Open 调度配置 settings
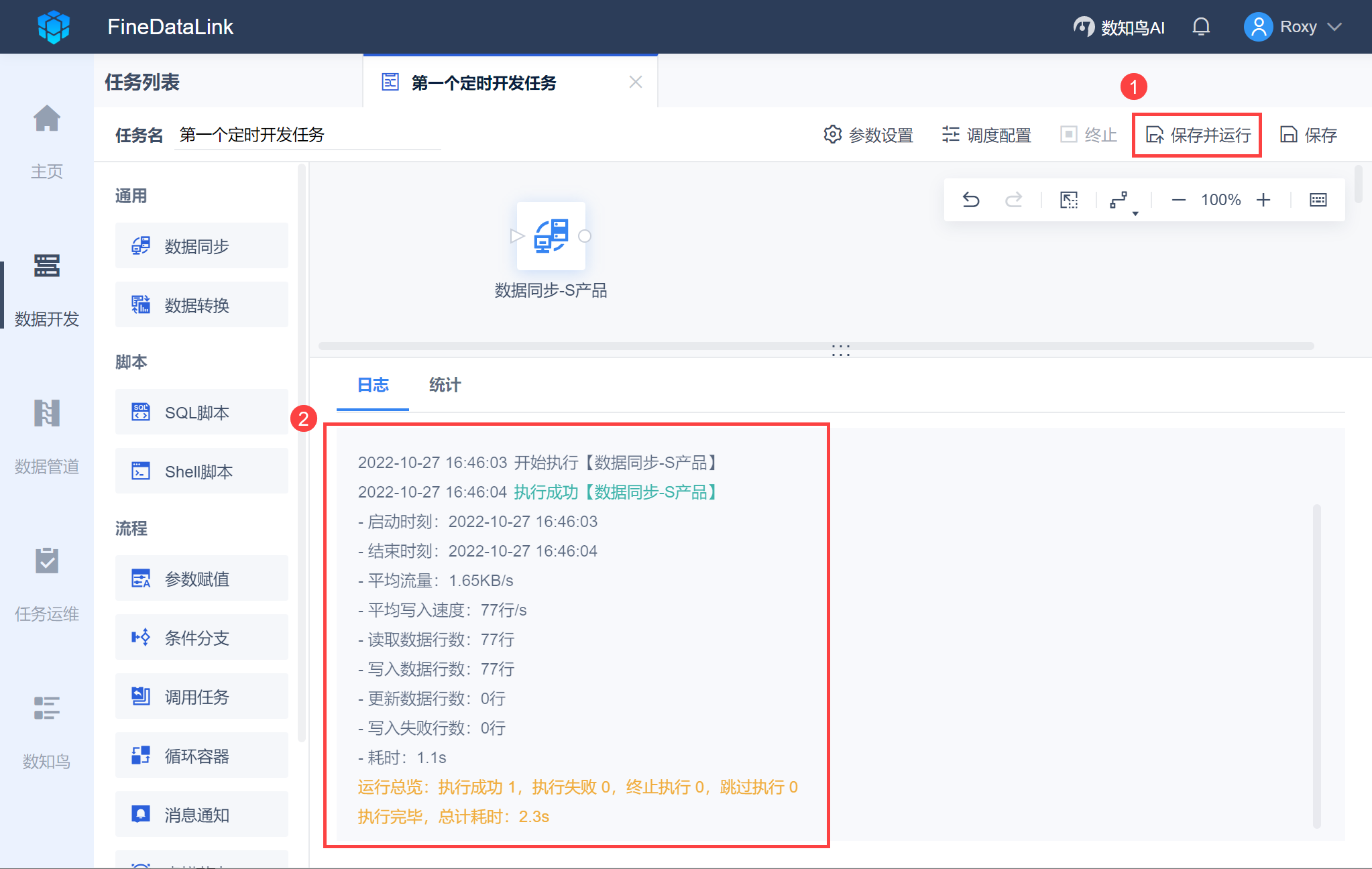1372x869 pixels. 986,135
